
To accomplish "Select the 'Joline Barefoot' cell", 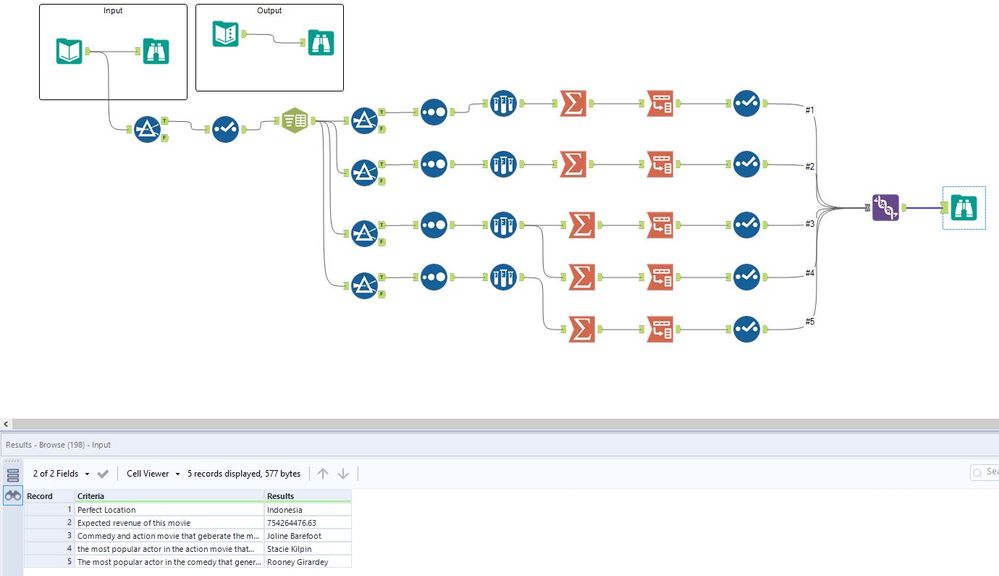I will pyautogui.click(x=308, y=536).
